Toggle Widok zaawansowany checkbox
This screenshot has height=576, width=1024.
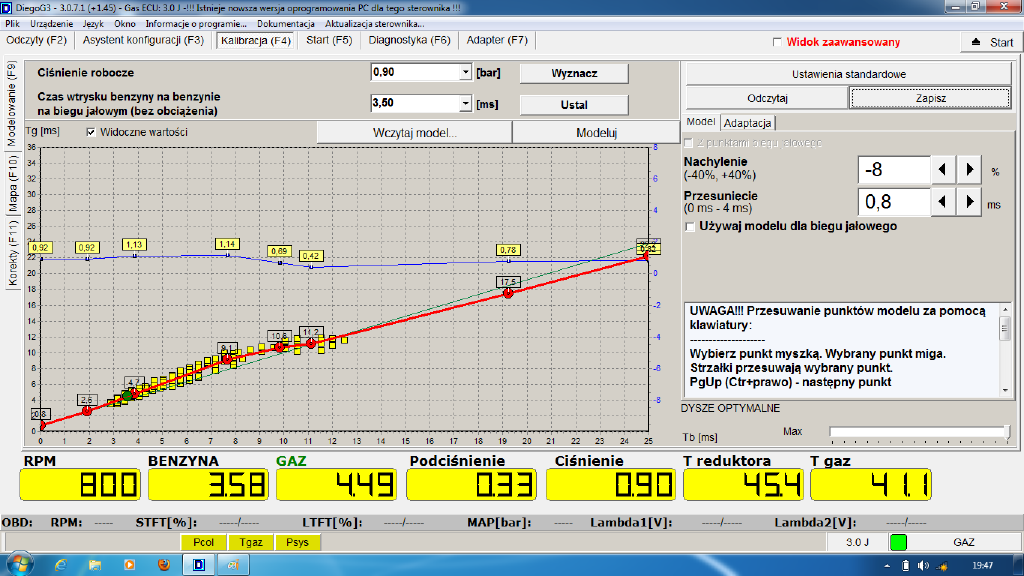click(777, 42)
